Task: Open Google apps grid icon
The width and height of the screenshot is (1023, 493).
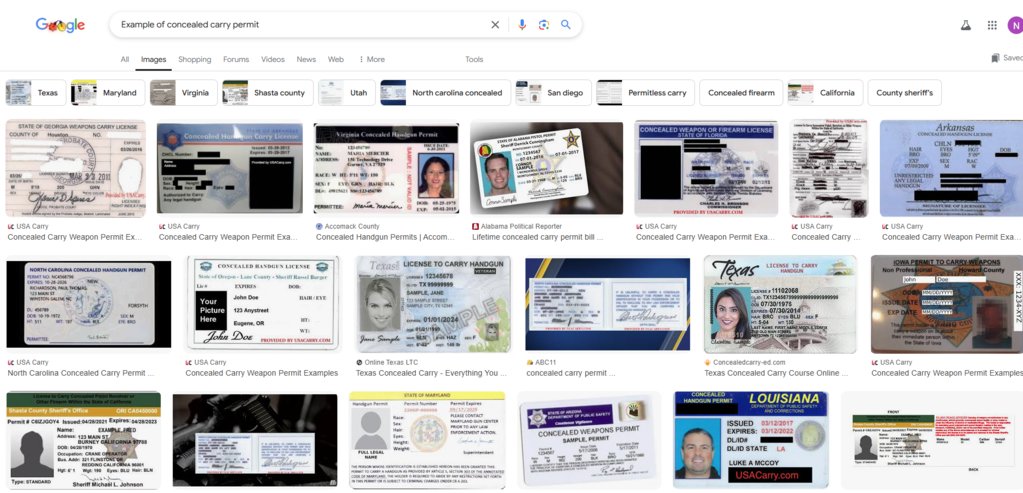Action: (x=992, y=25)
